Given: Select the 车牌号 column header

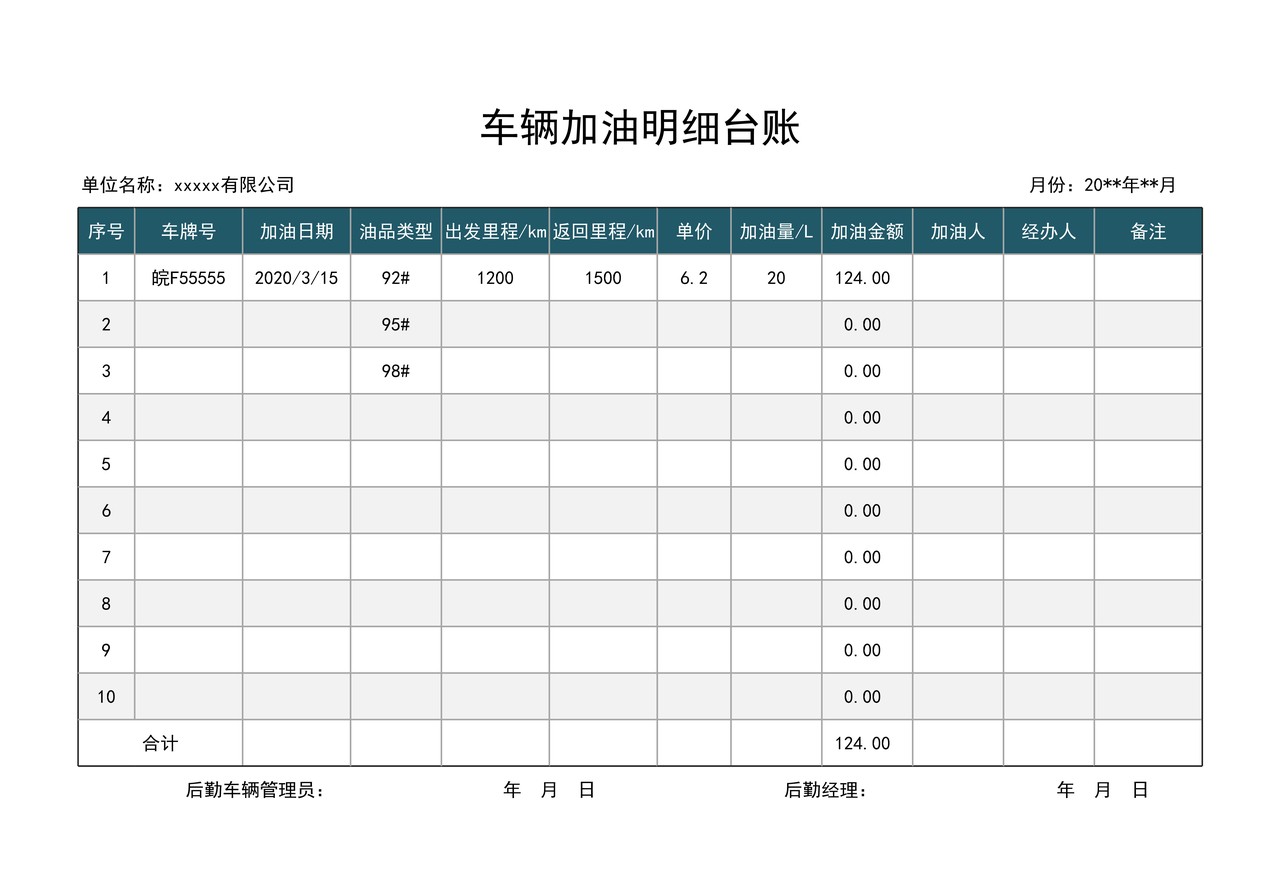Looking at the screenshot, I should click(x=189, y=230).
